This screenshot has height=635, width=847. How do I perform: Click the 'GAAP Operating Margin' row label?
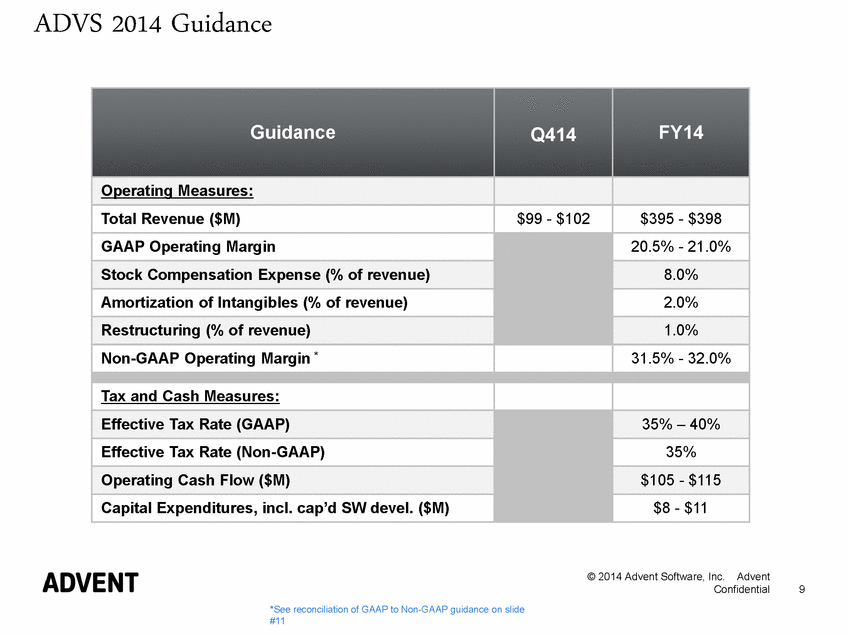pyautogui.click(x=188, y=247)
